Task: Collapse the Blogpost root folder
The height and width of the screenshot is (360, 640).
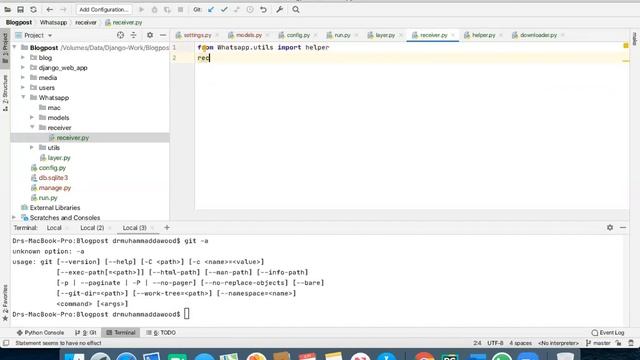Action: pos(15,47)
